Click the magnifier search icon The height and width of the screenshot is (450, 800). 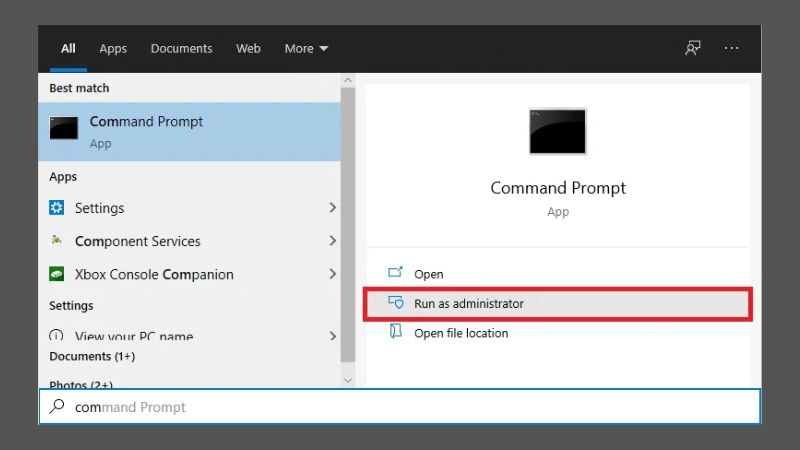pyautogui.click(x=57, y=407)
